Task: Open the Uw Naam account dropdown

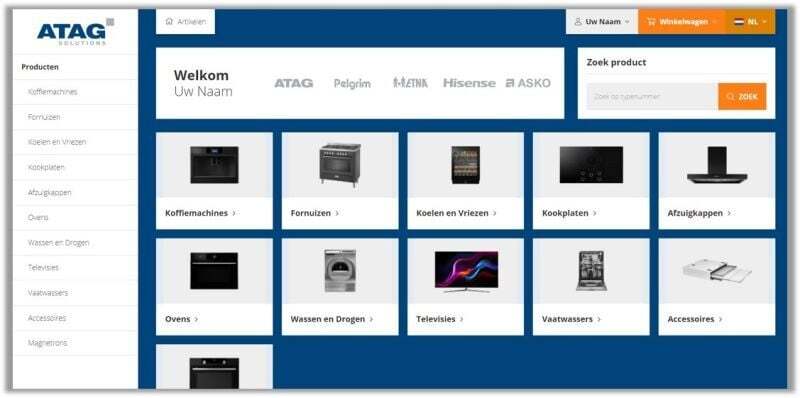Action: pyautogui.click(x=602, y=21)
